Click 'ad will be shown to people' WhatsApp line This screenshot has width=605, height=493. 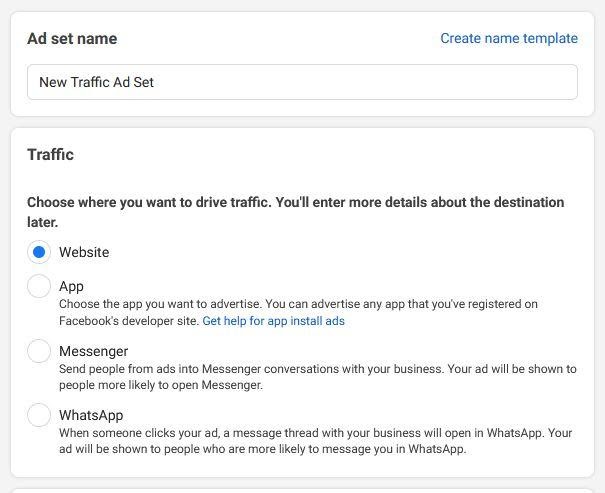click(262, 449)
